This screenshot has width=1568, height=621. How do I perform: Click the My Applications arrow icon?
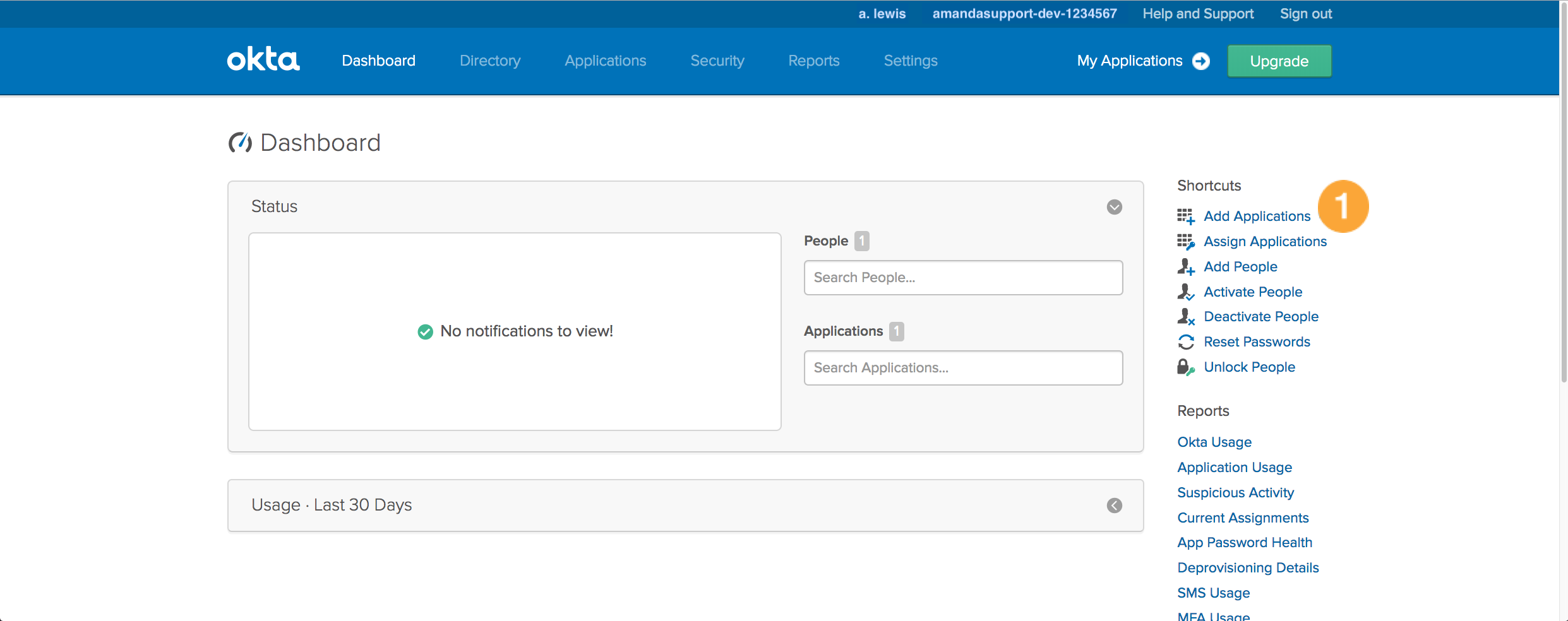(x=1200, y=61)
